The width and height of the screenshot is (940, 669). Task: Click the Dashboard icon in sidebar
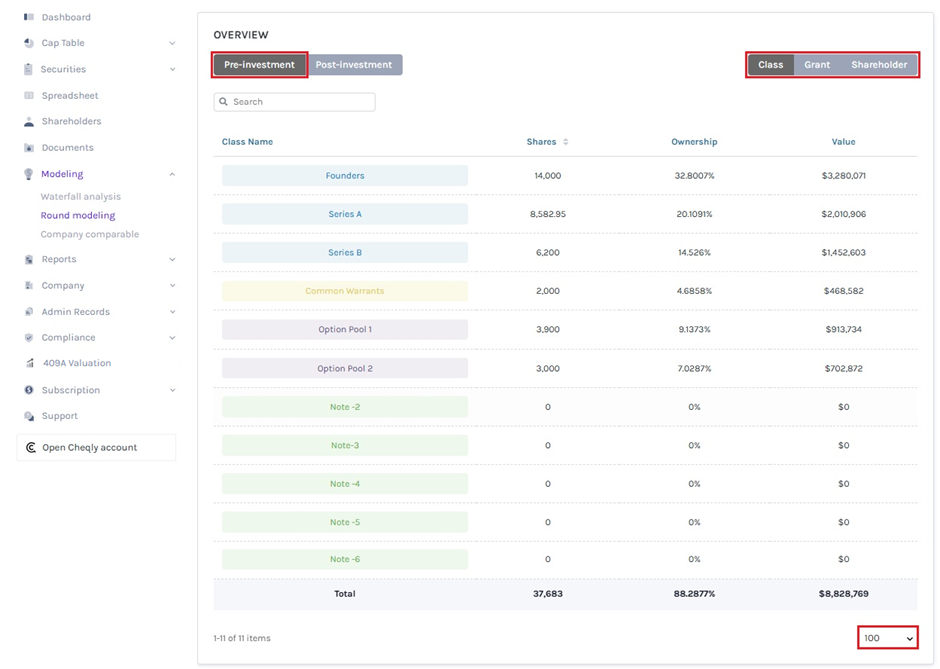tap(29, 17)
